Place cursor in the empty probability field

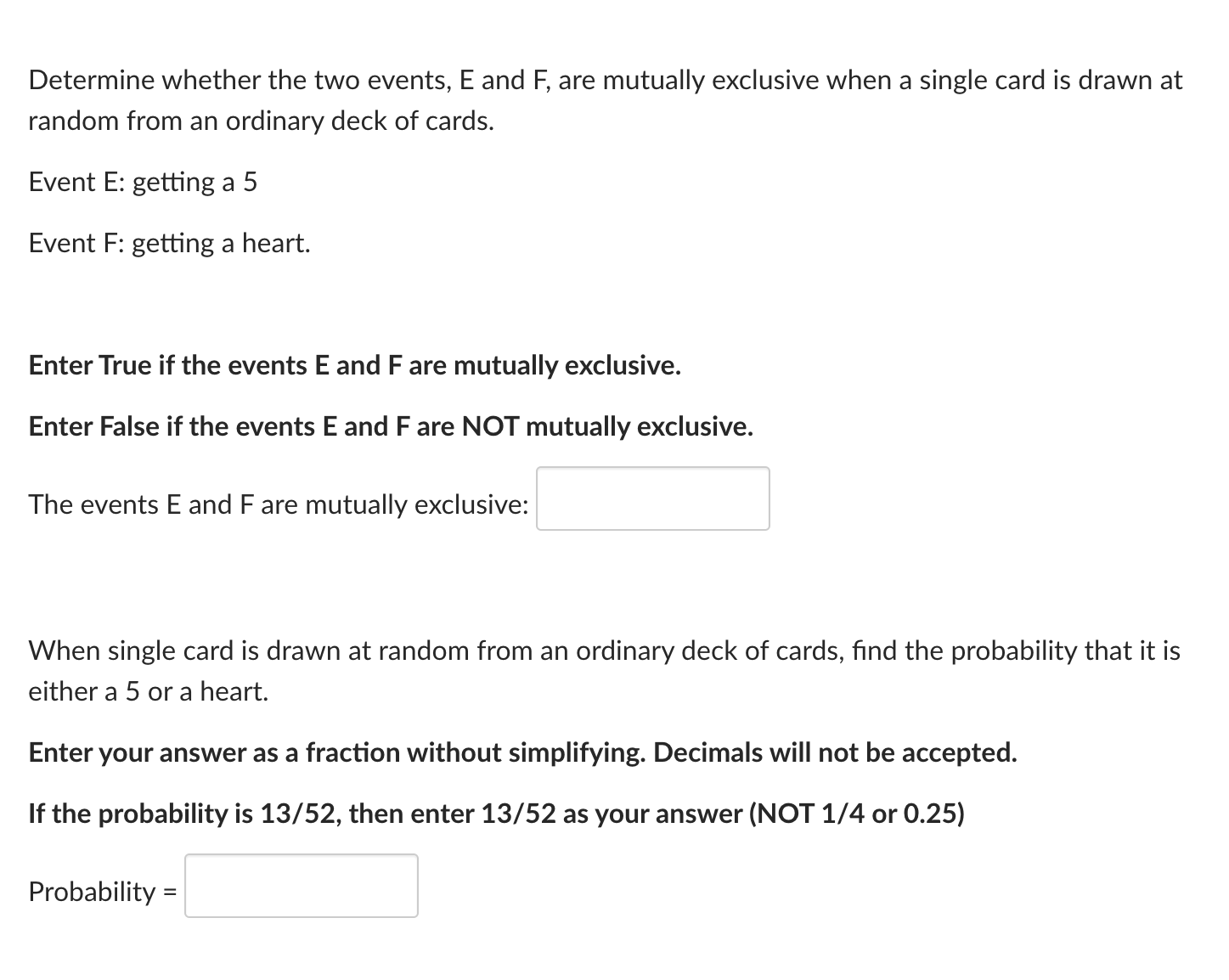pyautogui.click(x=302, y=886)
